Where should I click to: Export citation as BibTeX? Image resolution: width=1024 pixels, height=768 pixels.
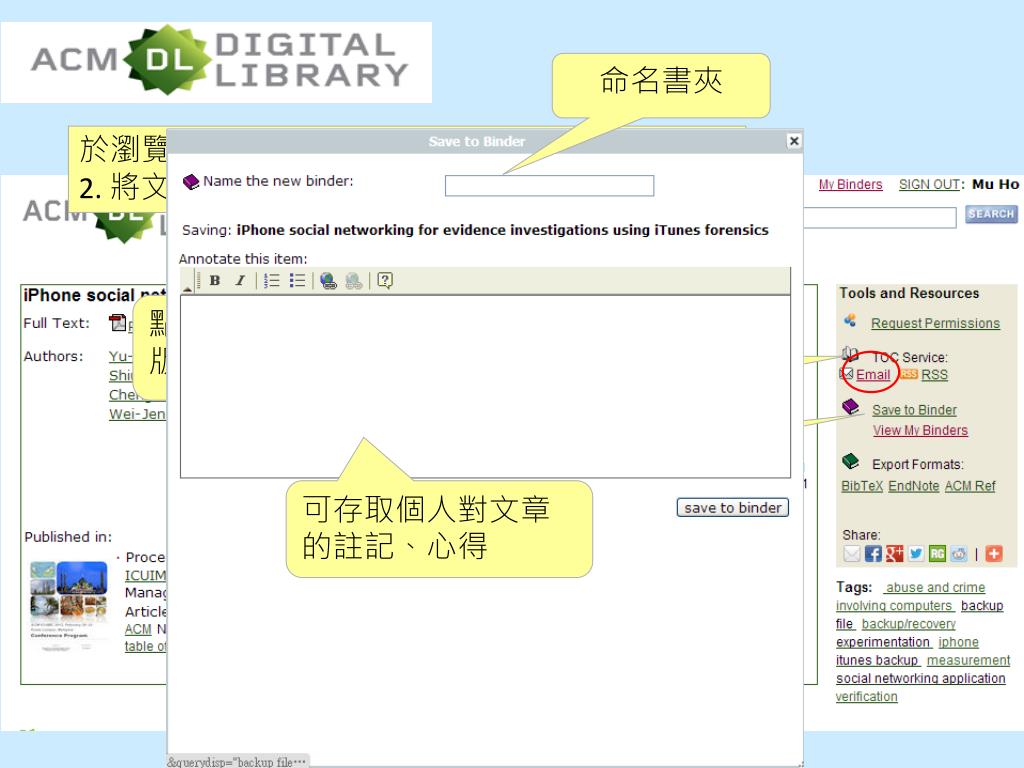[862, 486]
